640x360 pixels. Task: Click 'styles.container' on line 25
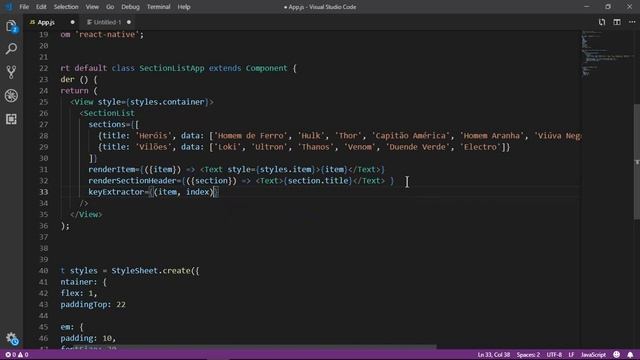(167, 102)
